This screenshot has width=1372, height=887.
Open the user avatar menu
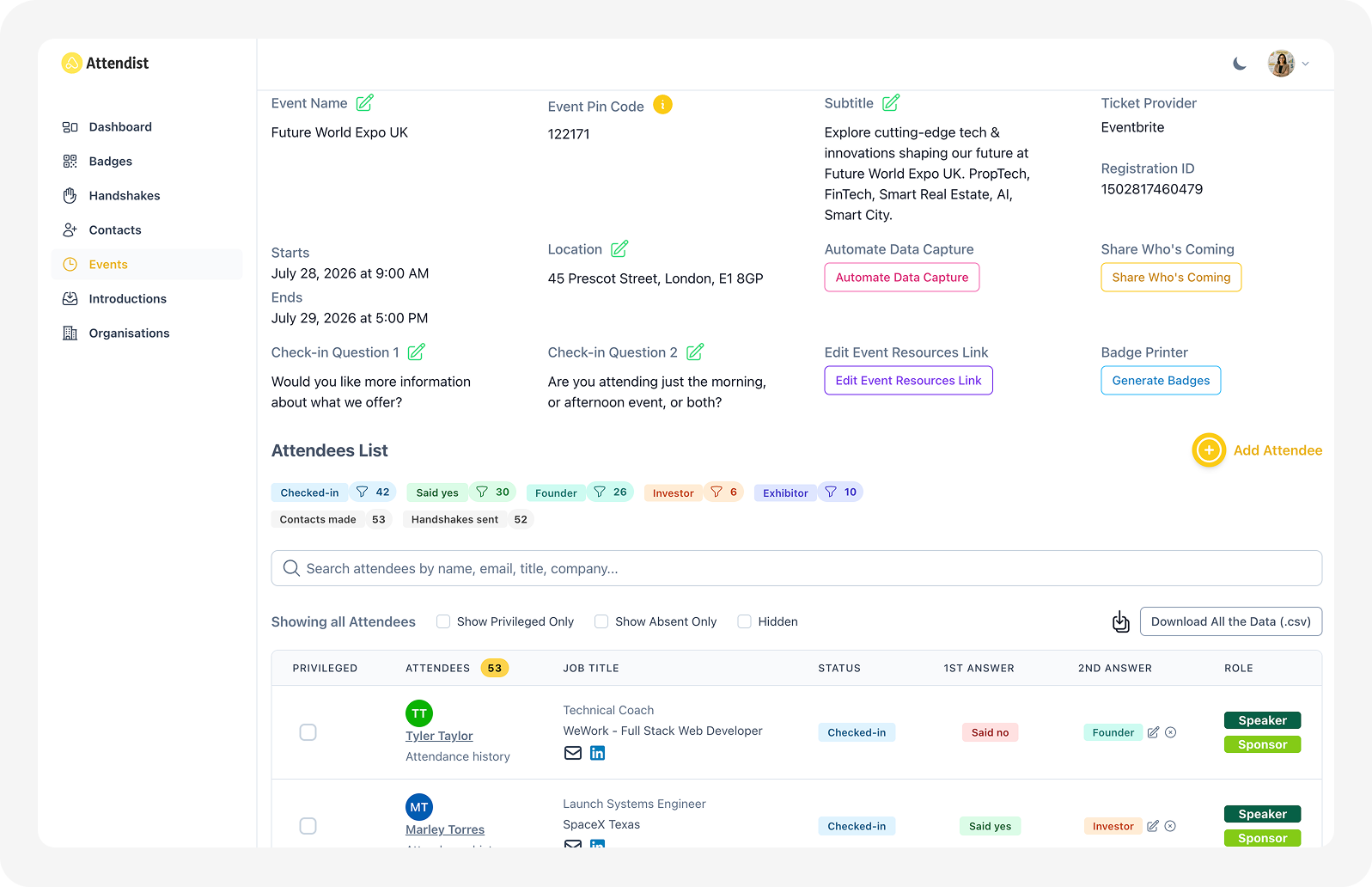(x=1281, y=64)
